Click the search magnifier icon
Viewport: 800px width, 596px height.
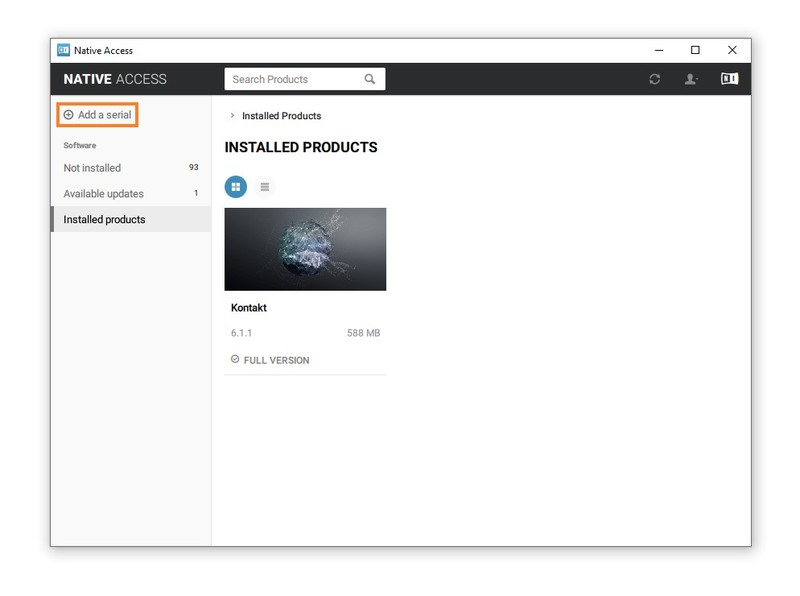pos(370,79)
